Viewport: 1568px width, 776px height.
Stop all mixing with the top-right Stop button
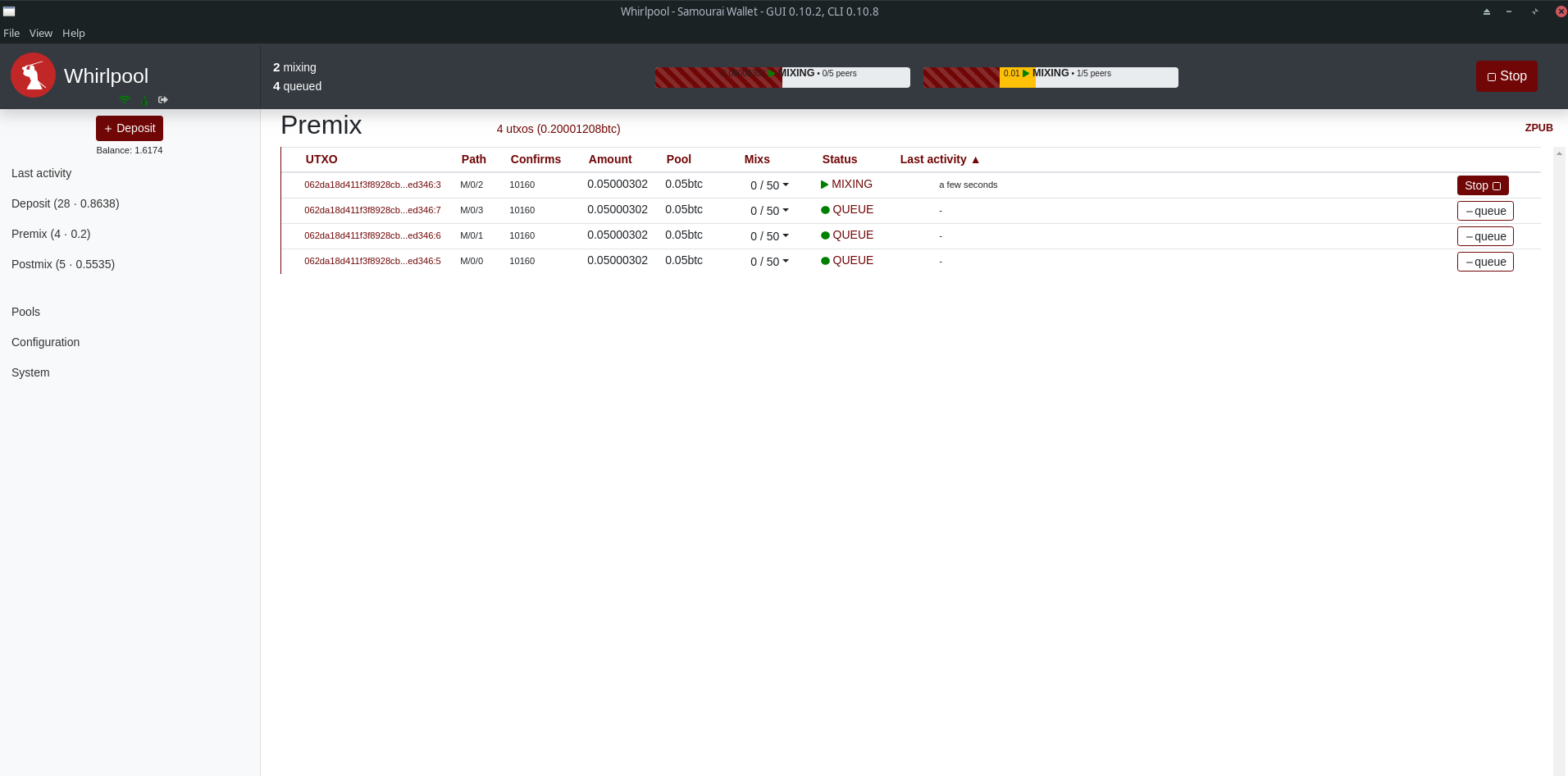coord(1506,76)
